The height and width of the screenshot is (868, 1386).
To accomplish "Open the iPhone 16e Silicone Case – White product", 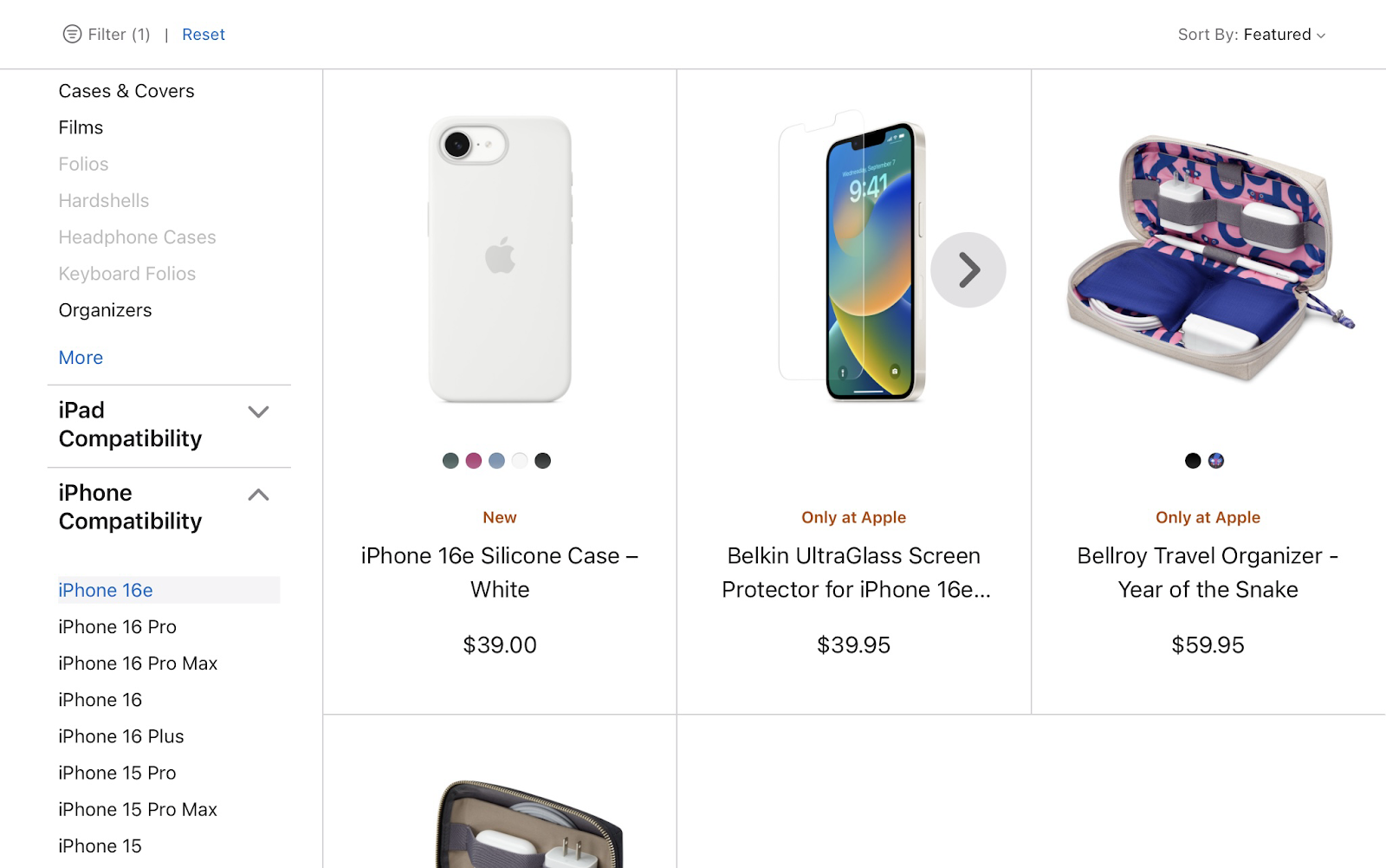I will pos(499,572).
